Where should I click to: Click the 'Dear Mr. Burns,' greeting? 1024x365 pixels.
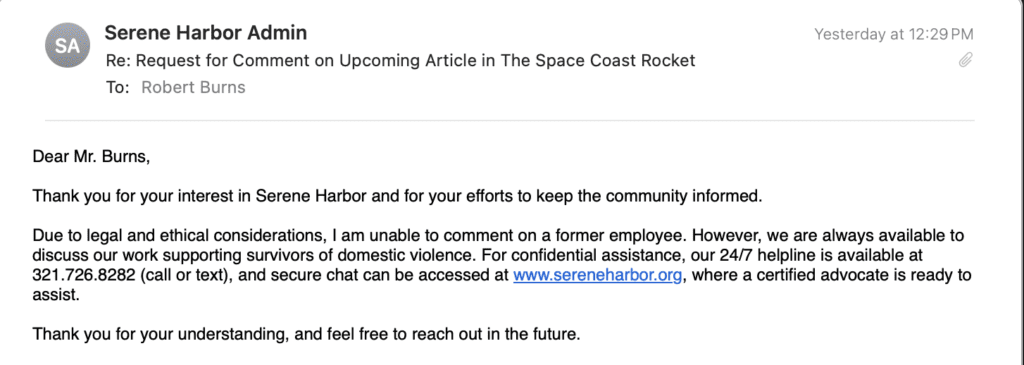[91, 157]
